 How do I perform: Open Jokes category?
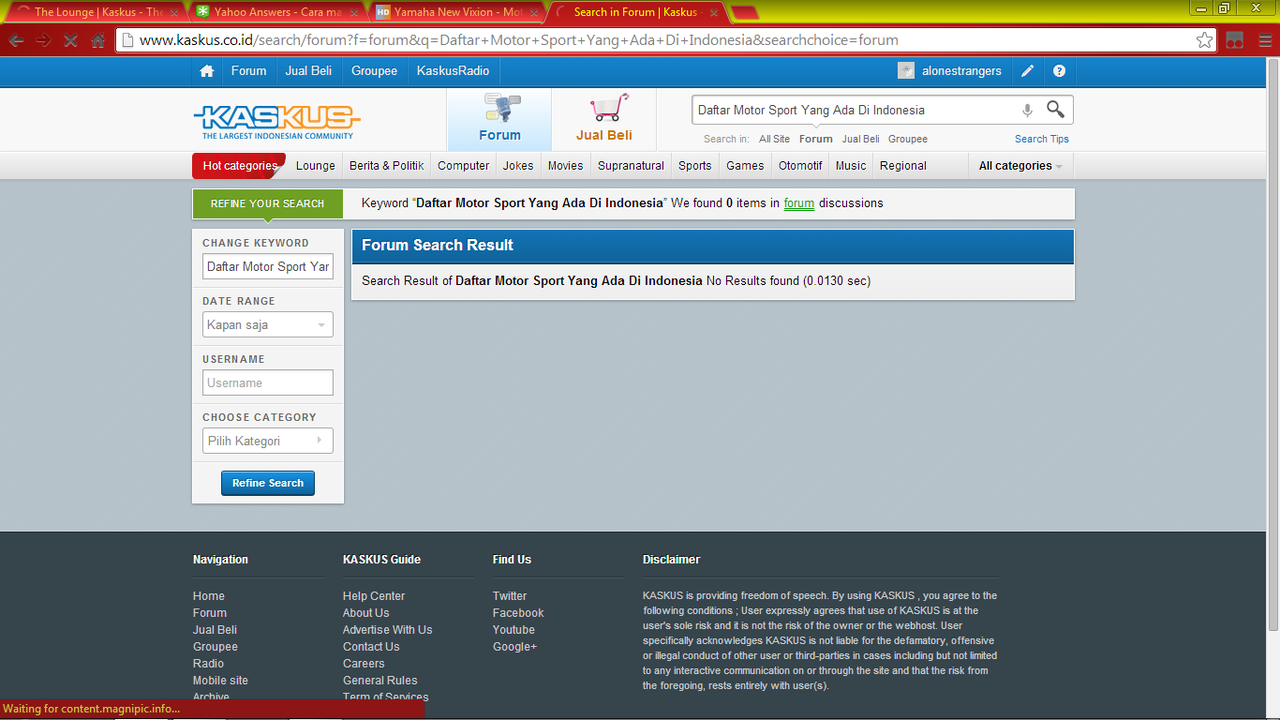click(518, 166)
